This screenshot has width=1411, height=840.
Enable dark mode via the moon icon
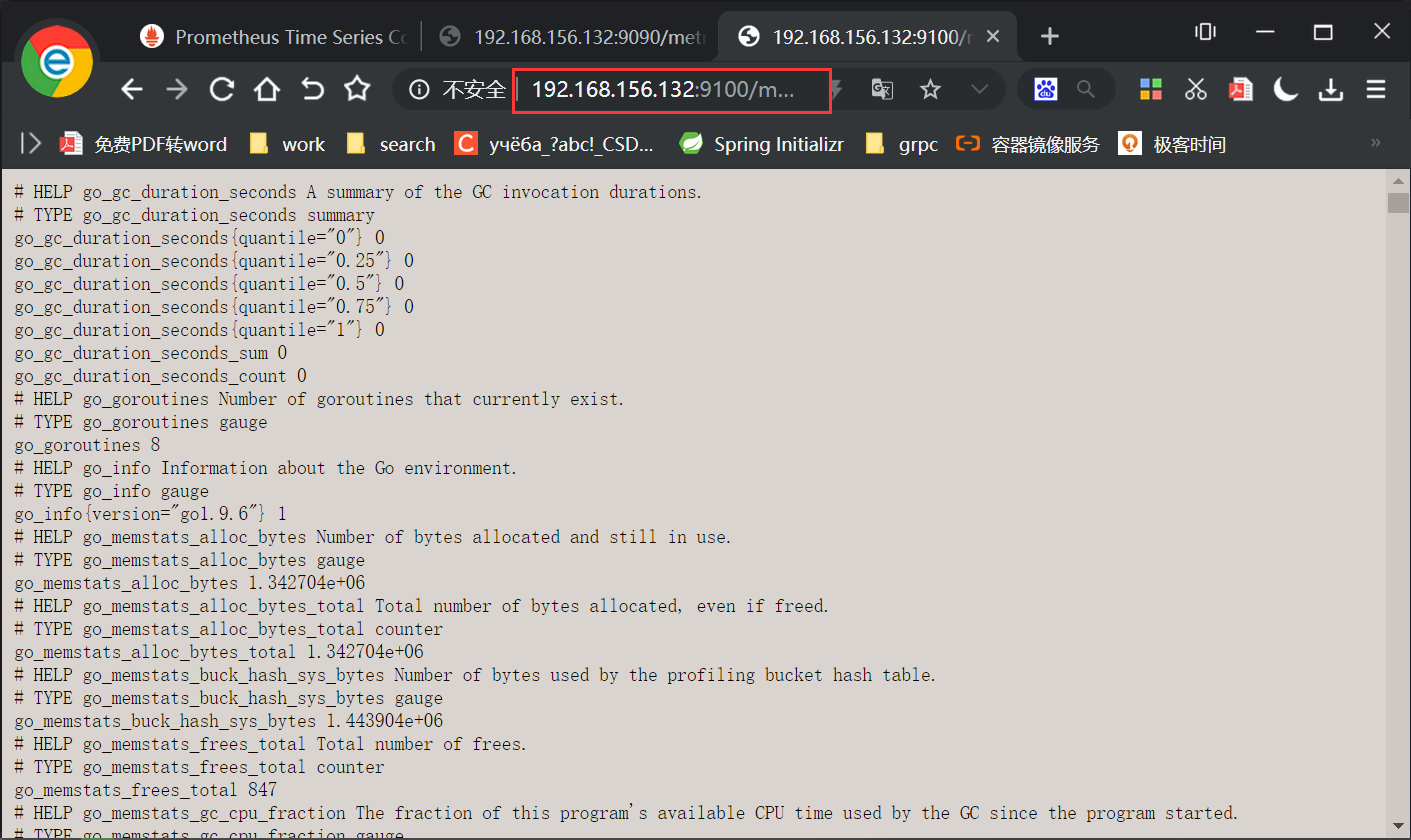click(1285, 89)
